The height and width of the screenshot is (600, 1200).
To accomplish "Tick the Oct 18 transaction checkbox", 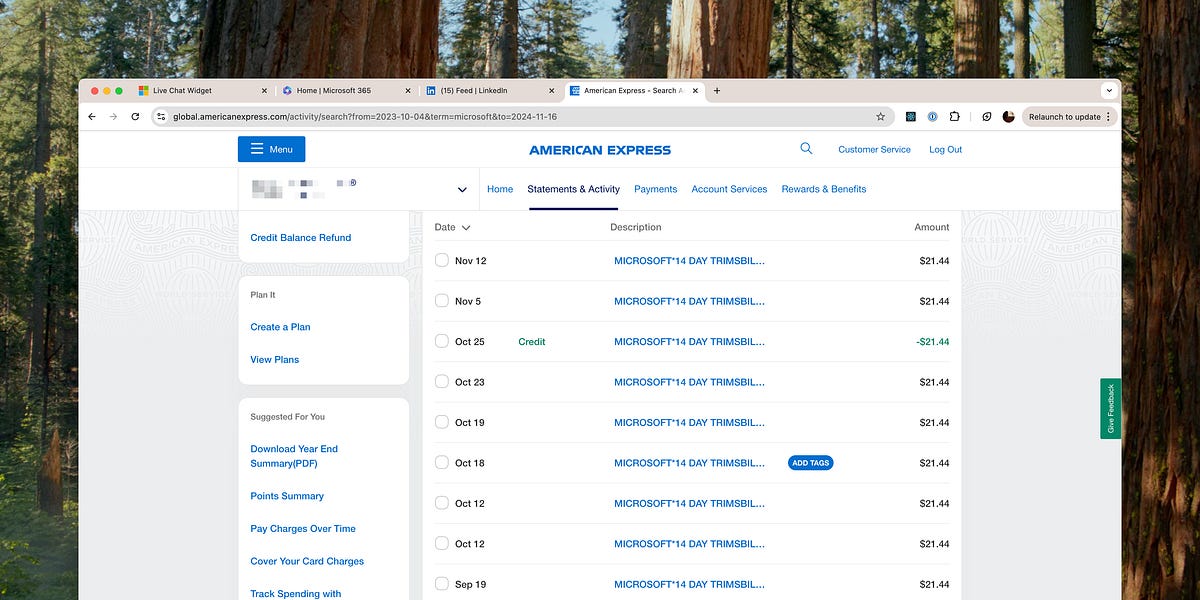I will click(442, 462).
